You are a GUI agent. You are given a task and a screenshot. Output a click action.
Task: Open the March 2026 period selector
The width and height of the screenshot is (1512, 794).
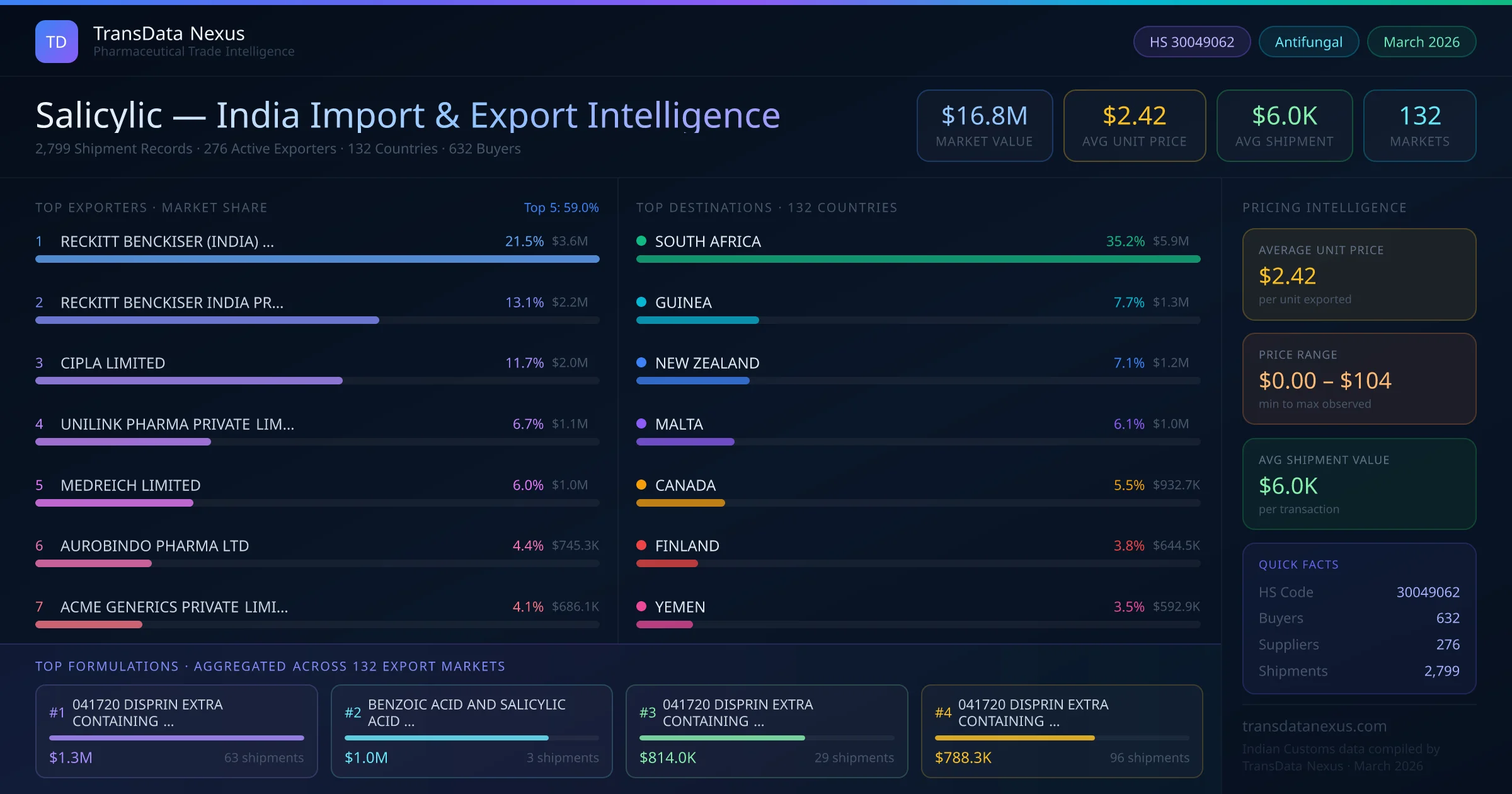click(1421, 41)
